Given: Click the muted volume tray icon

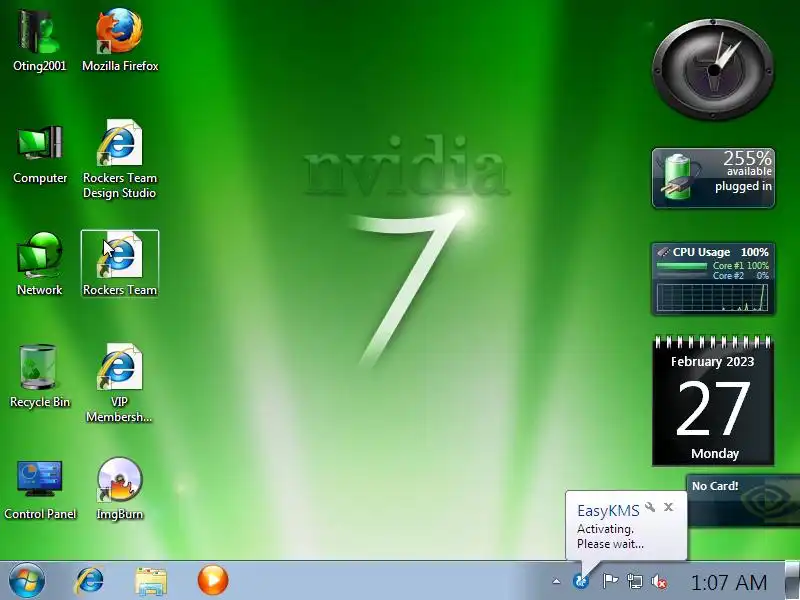Looking at the screenshot, I should coord(659,581).
